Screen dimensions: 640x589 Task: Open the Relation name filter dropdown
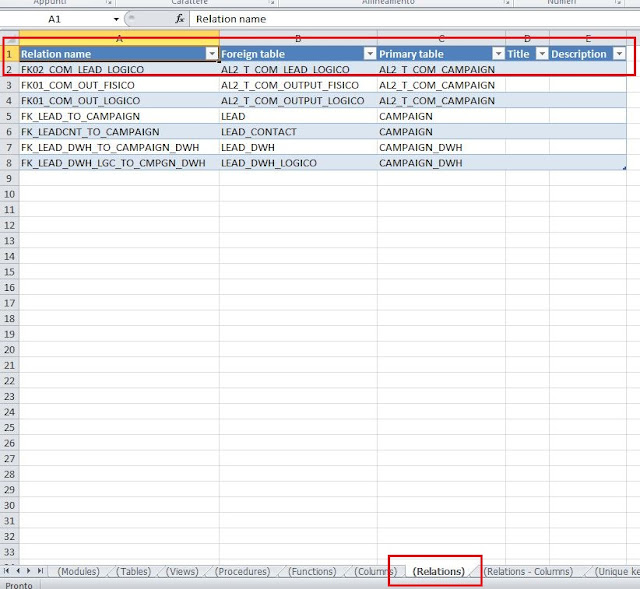coord(211,54)
